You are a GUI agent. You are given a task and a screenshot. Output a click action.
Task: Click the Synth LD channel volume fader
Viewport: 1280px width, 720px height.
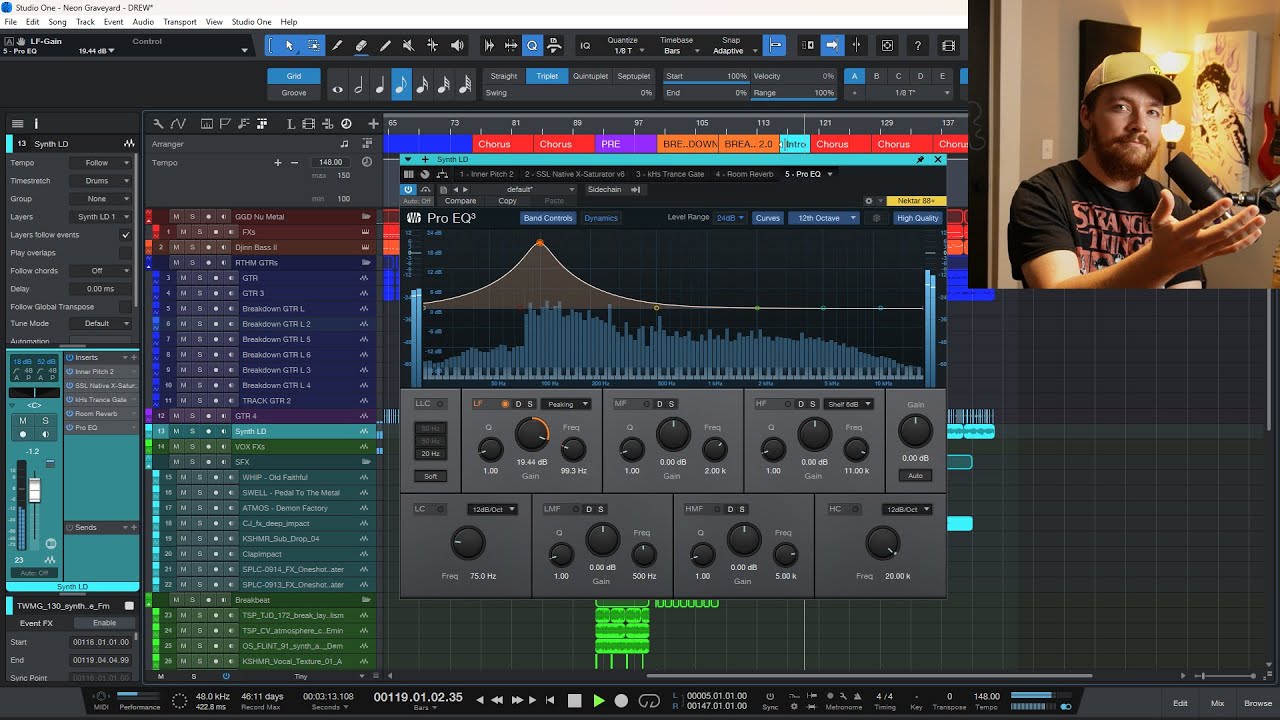tap(34, 490)
